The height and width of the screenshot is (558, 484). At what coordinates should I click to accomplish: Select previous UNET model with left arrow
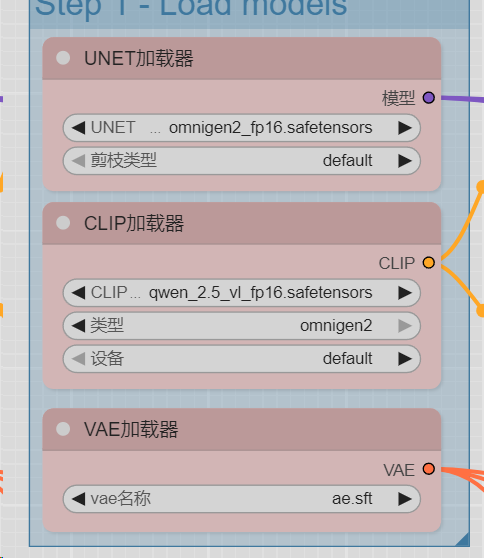[x=78, y=128]
